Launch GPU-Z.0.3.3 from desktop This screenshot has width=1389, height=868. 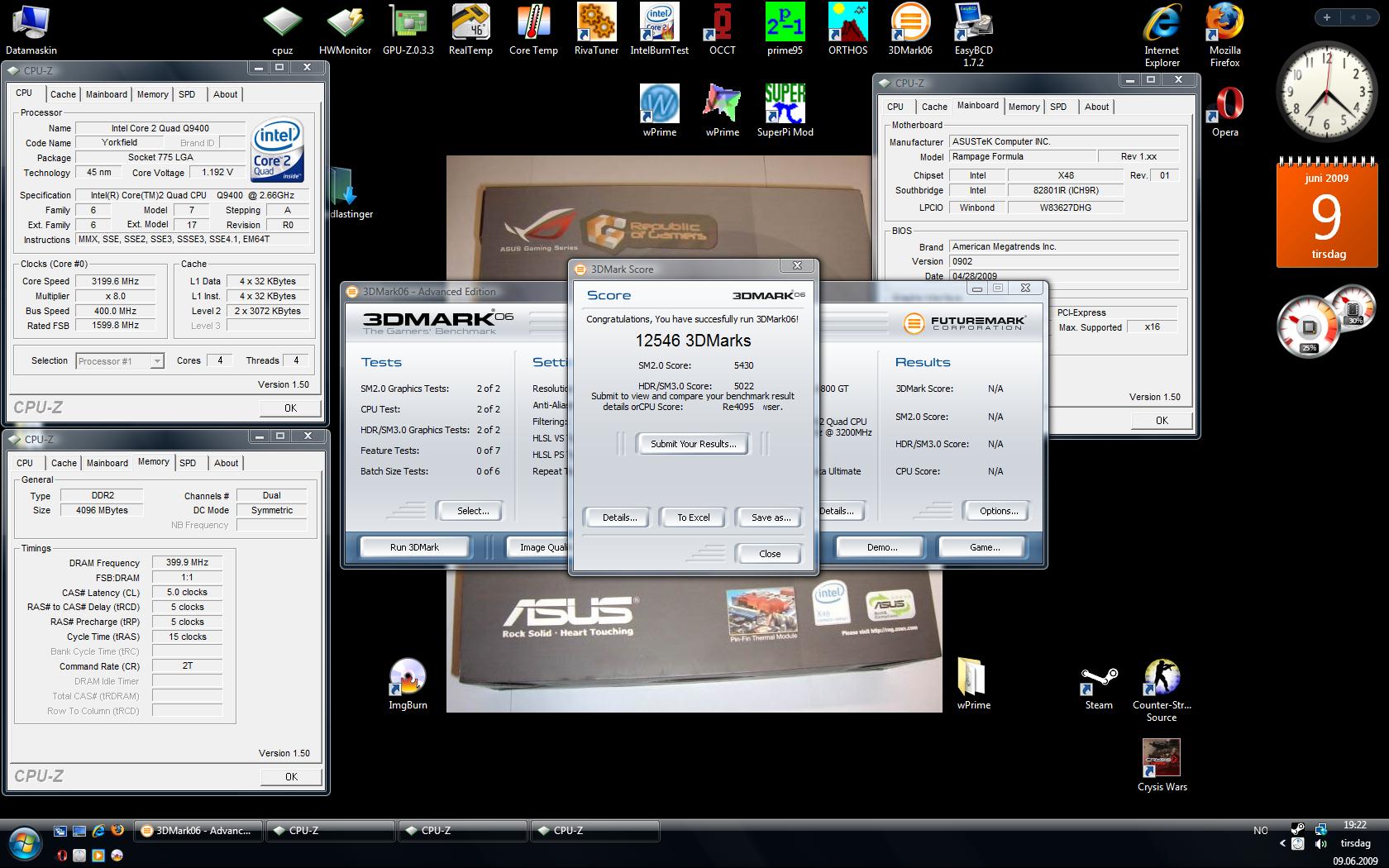pyautogui.click(x=408, y=31)
